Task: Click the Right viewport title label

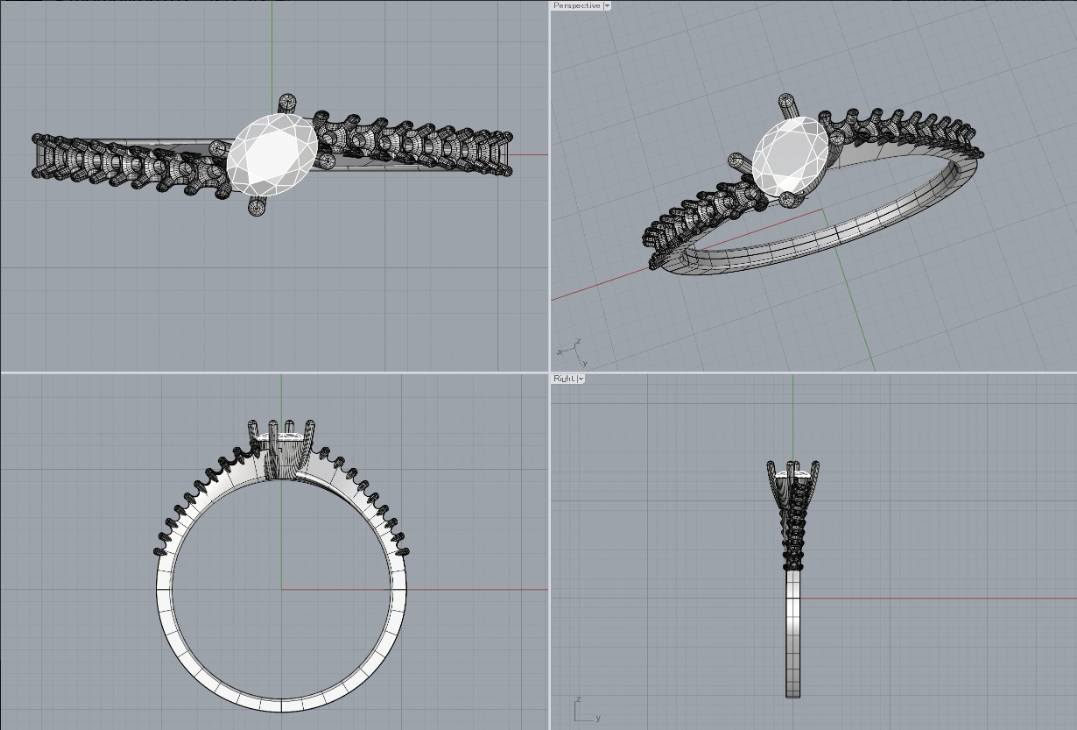Action: (x=564, y=378)
